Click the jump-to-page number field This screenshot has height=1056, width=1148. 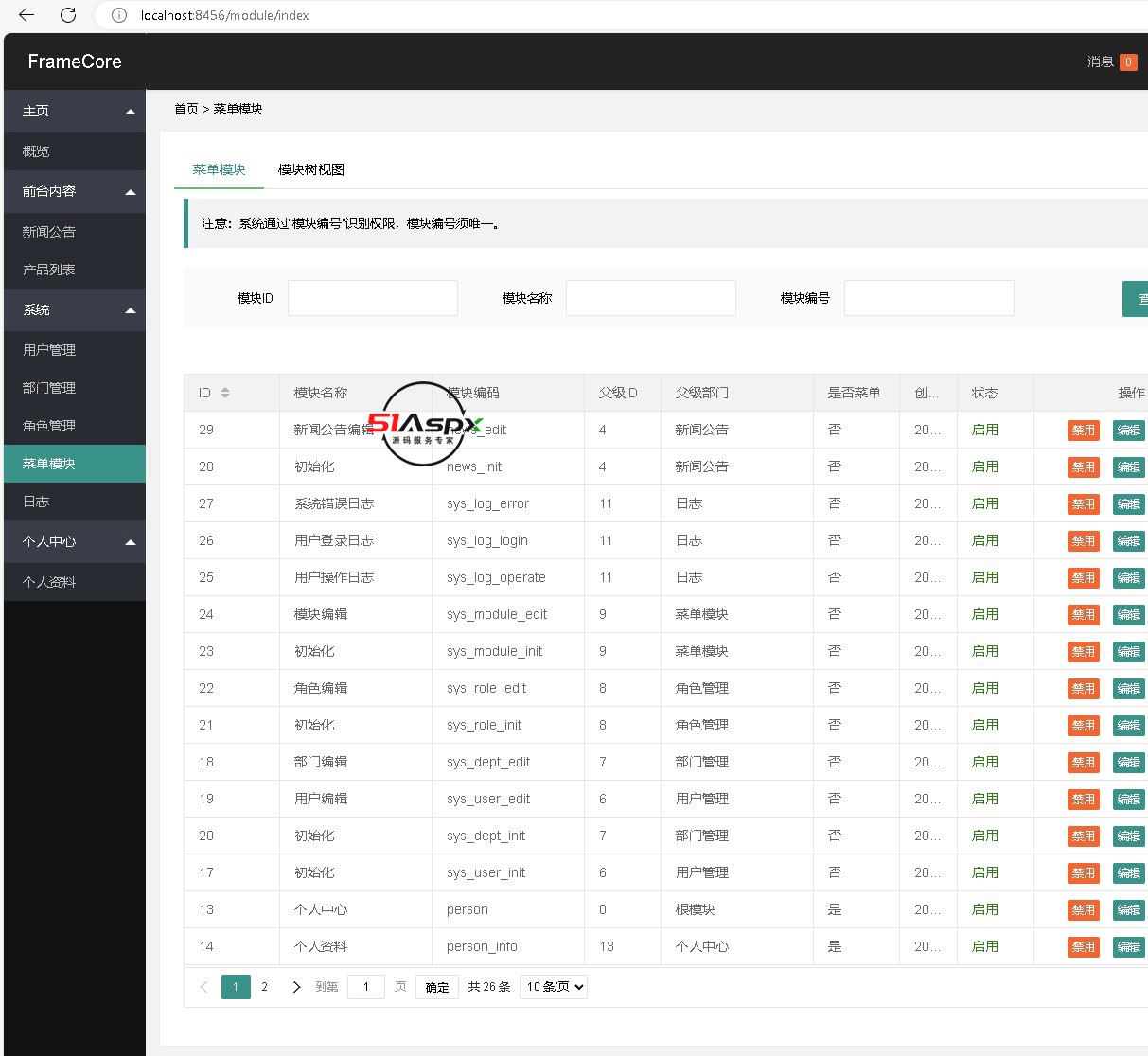pos(366,987)
